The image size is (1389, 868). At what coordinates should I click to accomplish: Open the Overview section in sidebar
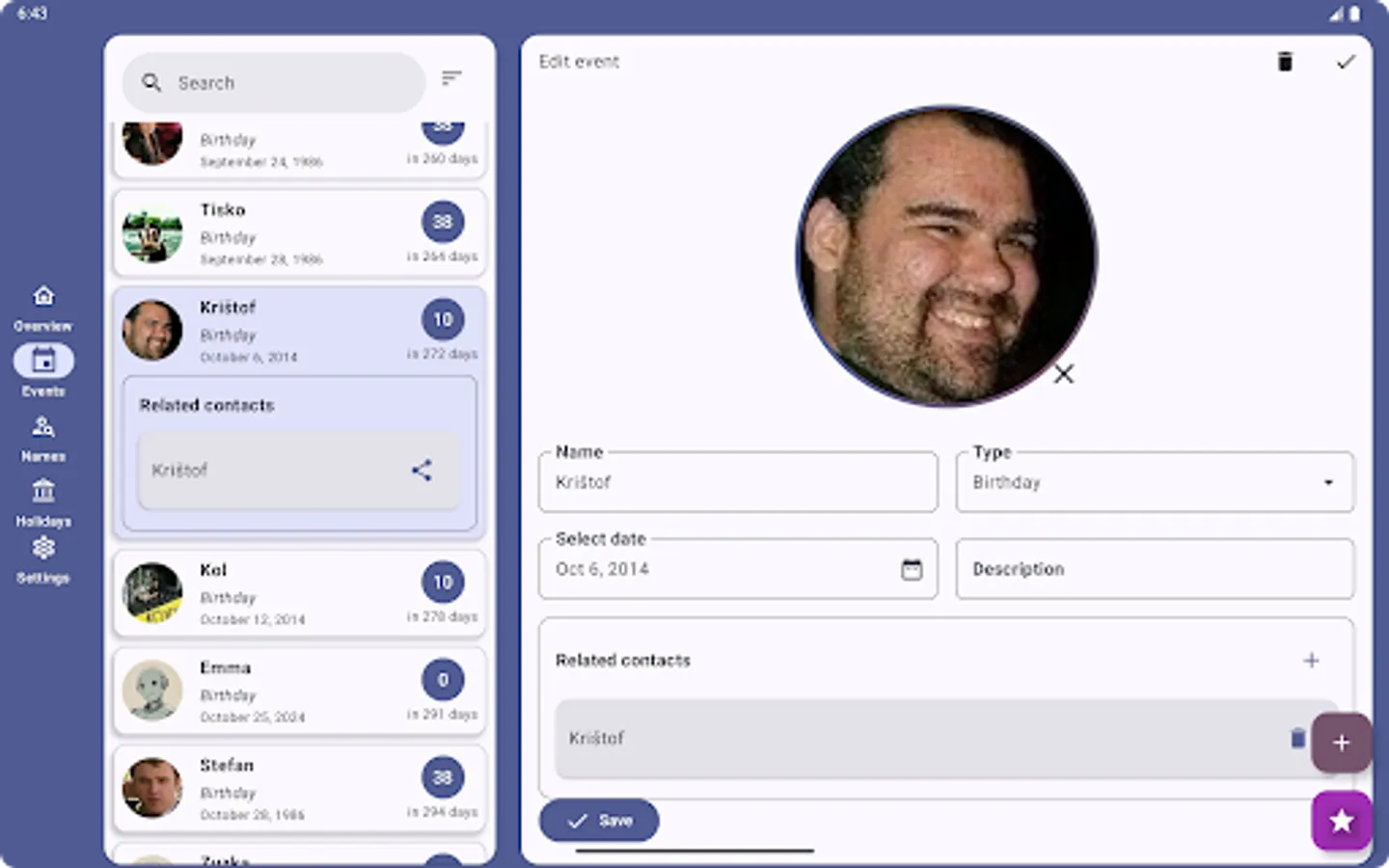[43, 303]
